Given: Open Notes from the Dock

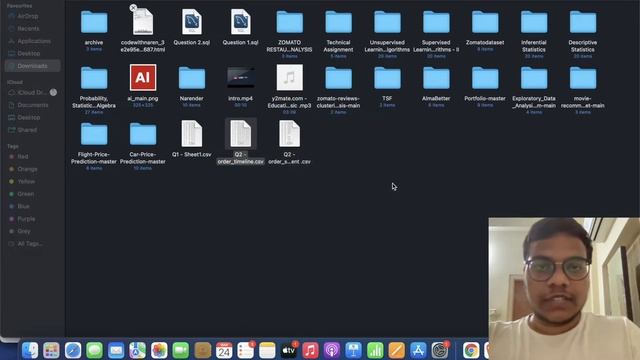Looking at the screenshot, I should (x=267, y=350).
